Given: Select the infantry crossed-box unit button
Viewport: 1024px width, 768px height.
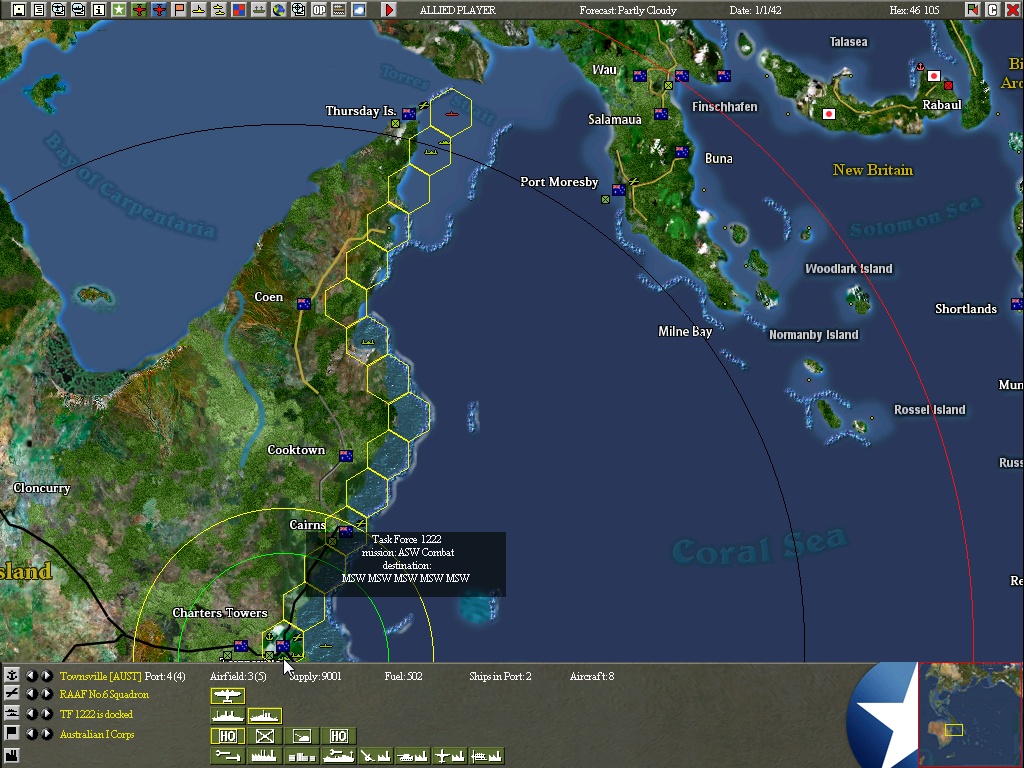Looking at the screenshot, I should click(264, 736).
